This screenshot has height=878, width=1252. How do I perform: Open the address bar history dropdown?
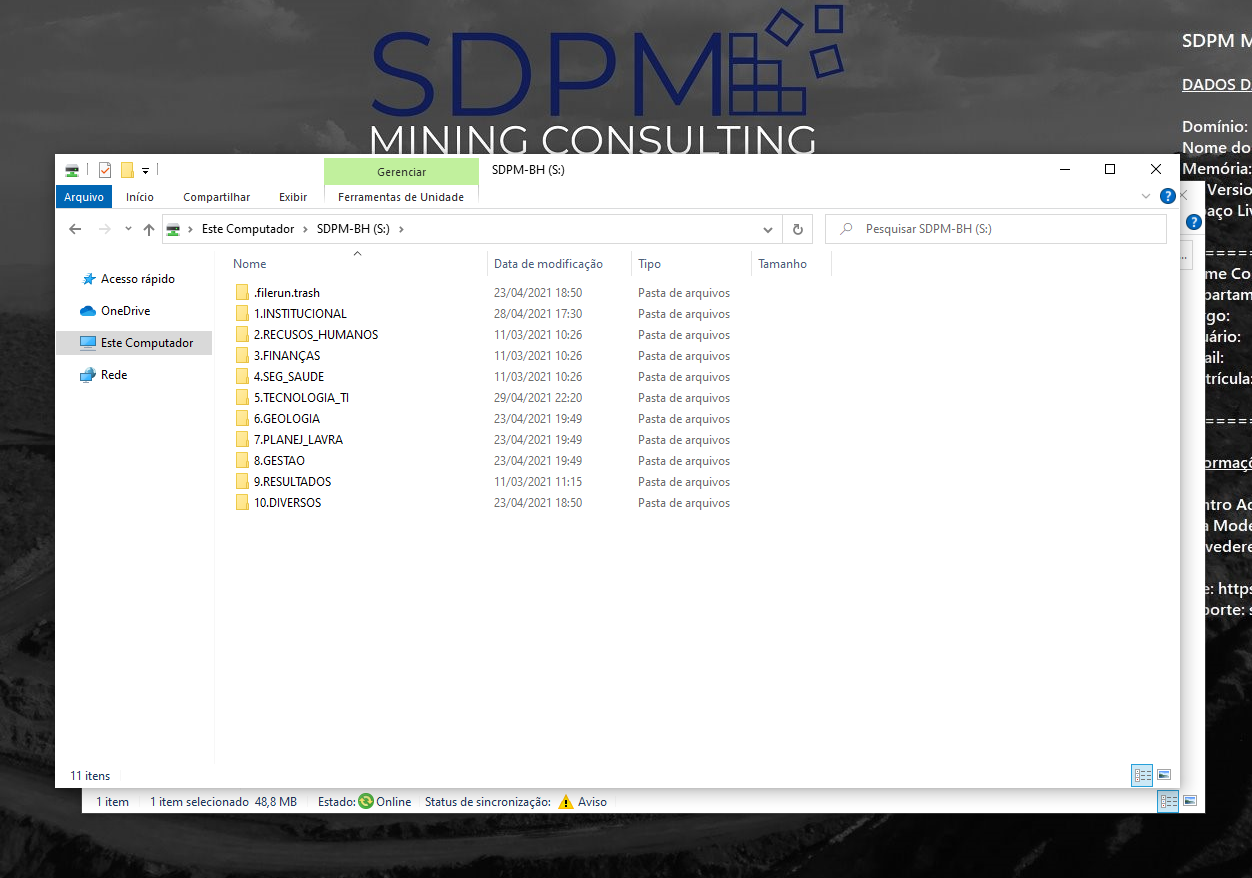point(768,229)
